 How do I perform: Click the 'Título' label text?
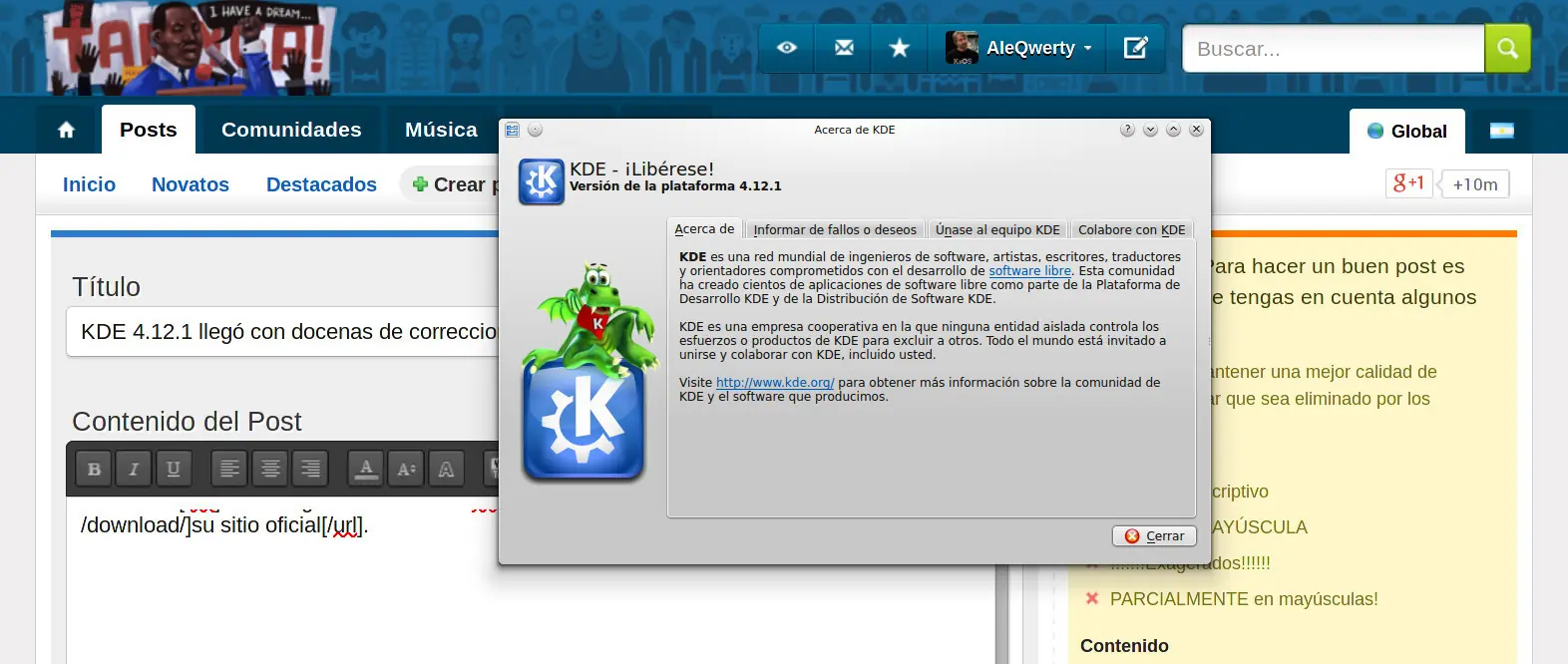(106, 287)
